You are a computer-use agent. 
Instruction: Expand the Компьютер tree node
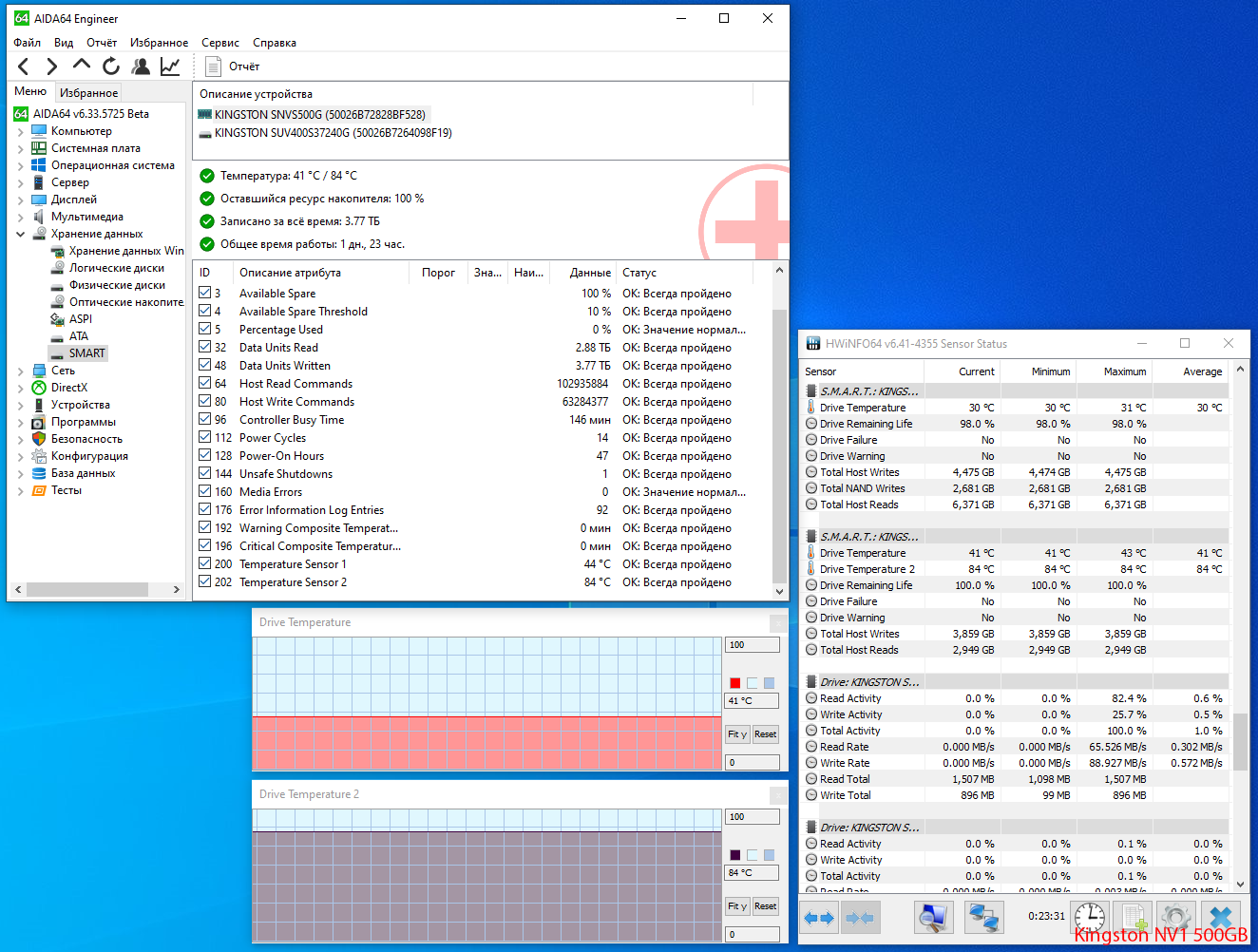point(20,131)
